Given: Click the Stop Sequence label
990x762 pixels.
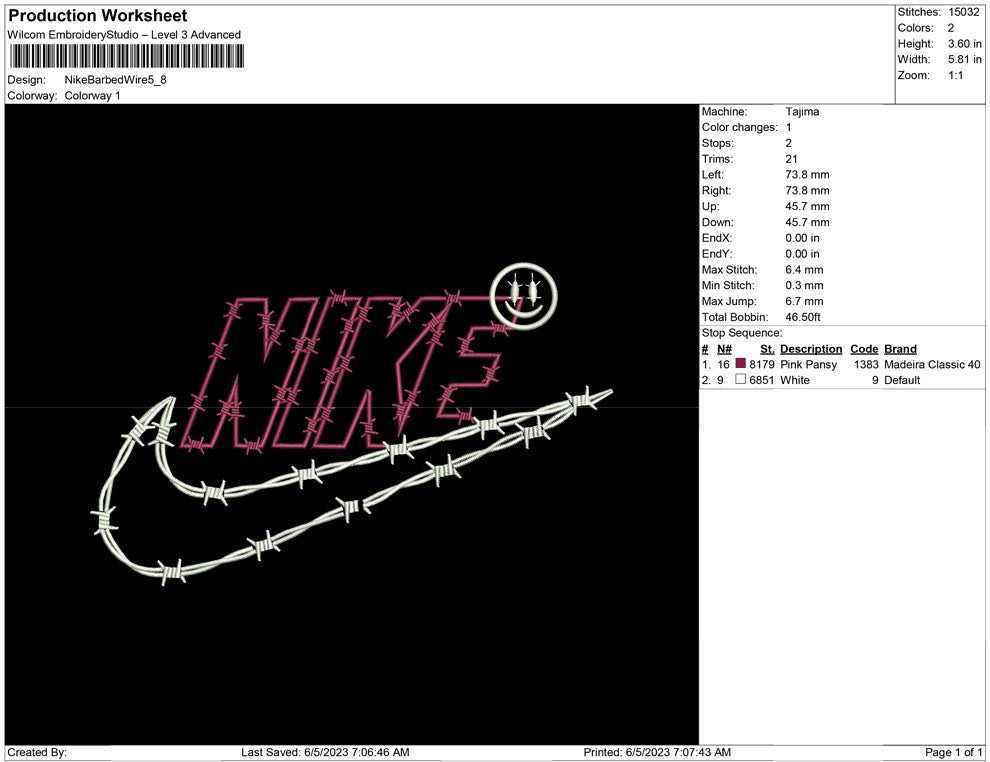Looking at the screenshot, I should pos(741,333).
